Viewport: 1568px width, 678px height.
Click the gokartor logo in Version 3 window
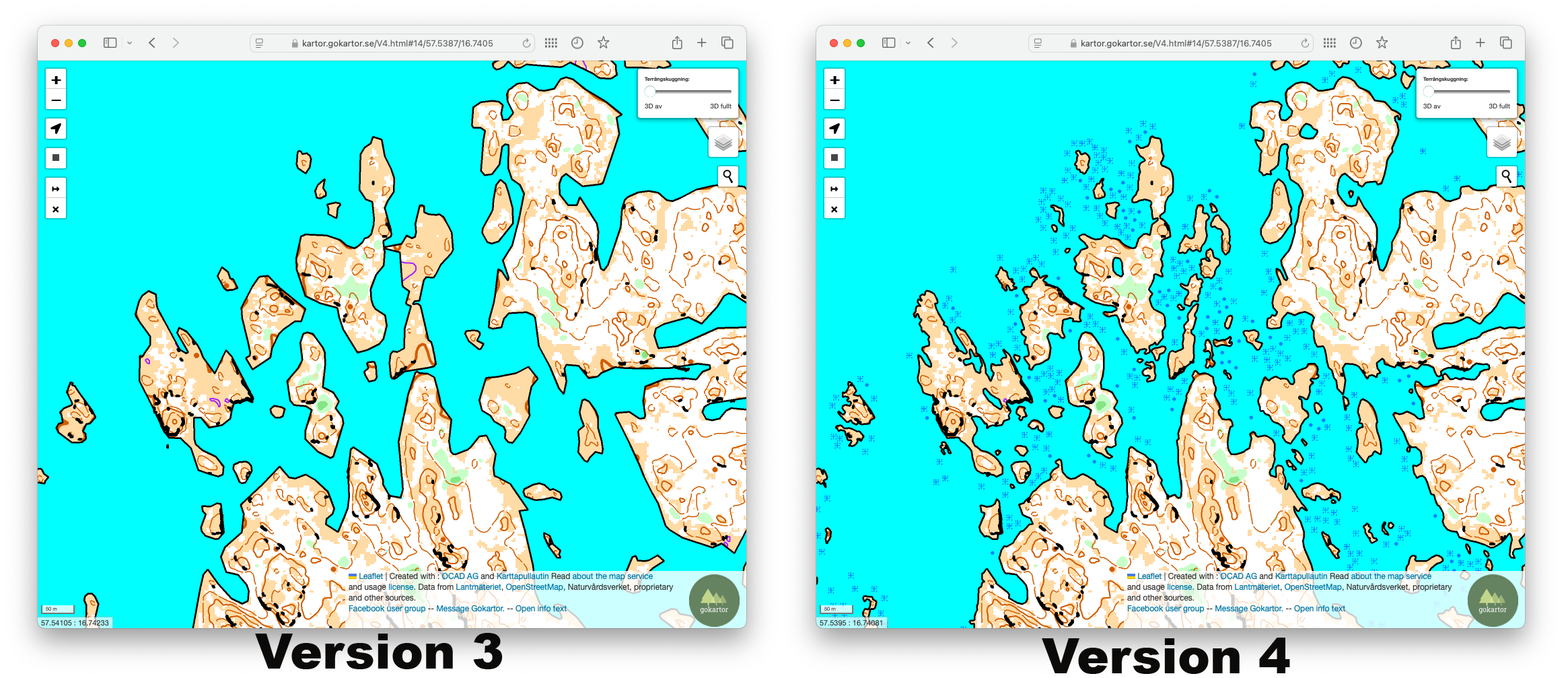714,601
